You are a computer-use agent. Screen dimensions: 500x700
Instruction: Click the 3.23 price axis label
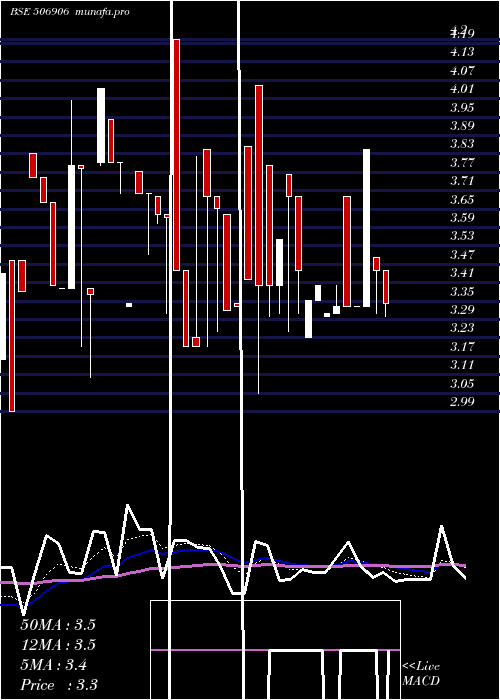point(462,328)
